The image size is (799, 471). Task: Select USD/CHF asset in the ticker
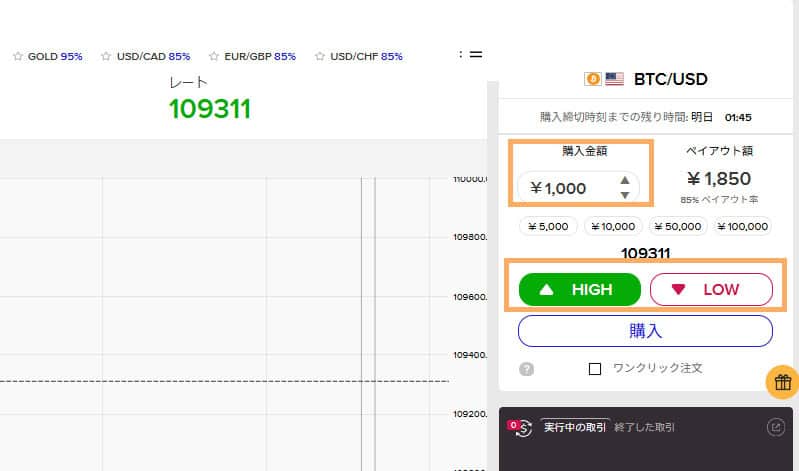click(x=366, y=56)
